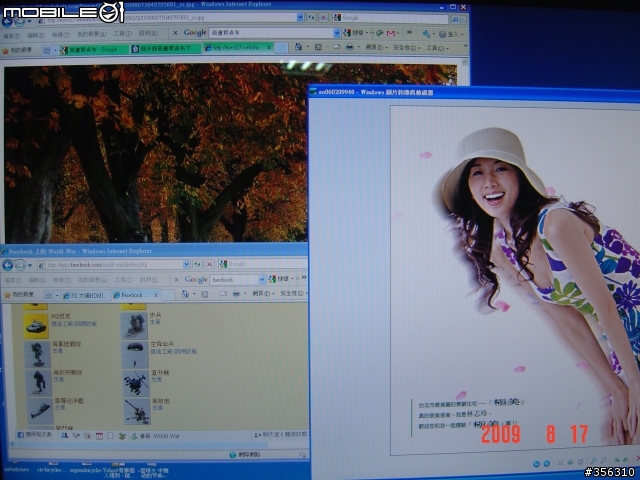
Task: Open 工具(T) menu in the top IE window
Action: [x=122, y=34]
